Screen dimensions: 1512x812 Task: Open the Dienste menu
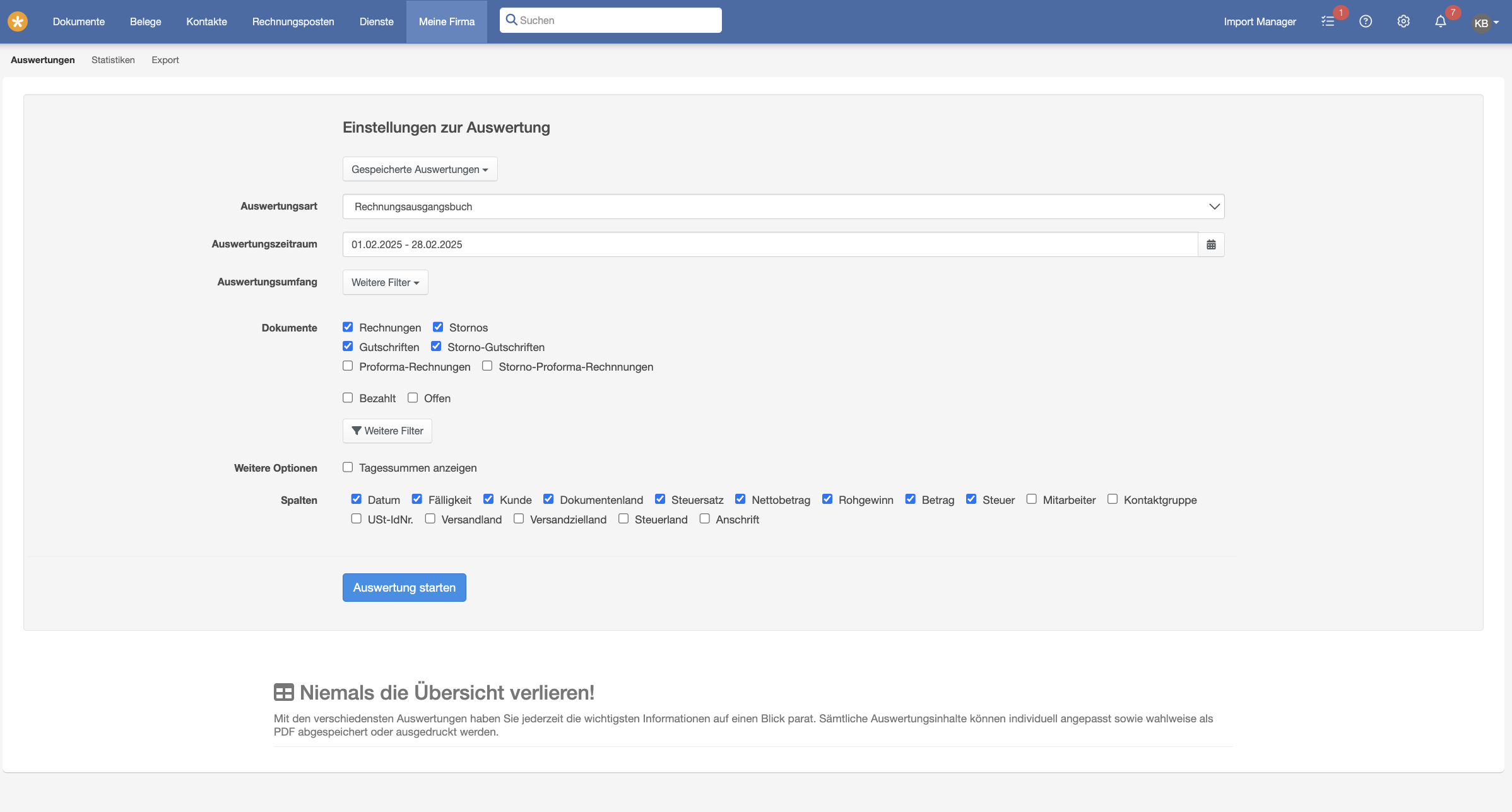tap(377, 21)
